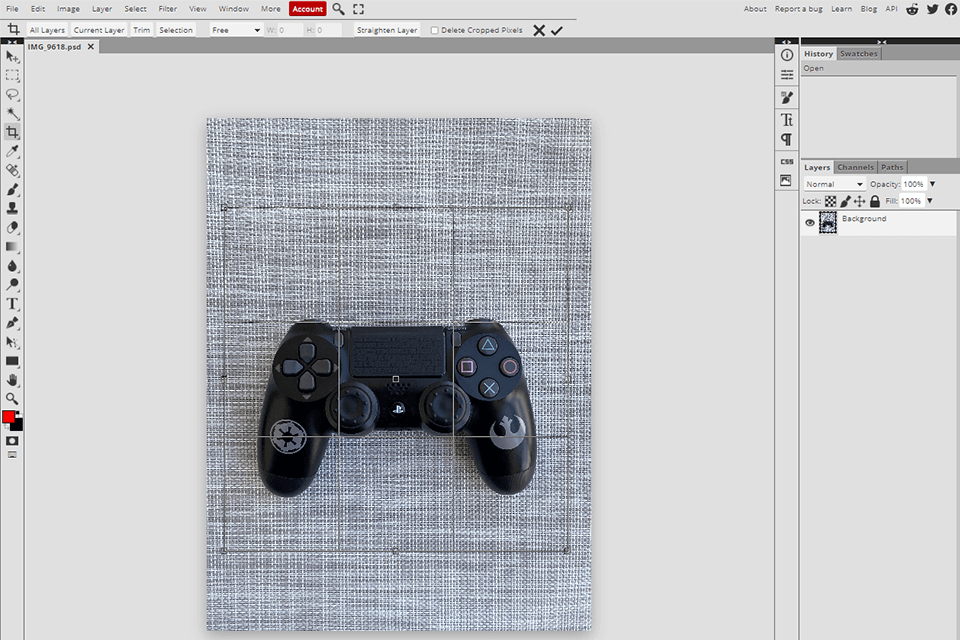Open the Fill slider arrow
Image resolution: width=960 pixels, height=640 pixels.
[x=929, y=201]
